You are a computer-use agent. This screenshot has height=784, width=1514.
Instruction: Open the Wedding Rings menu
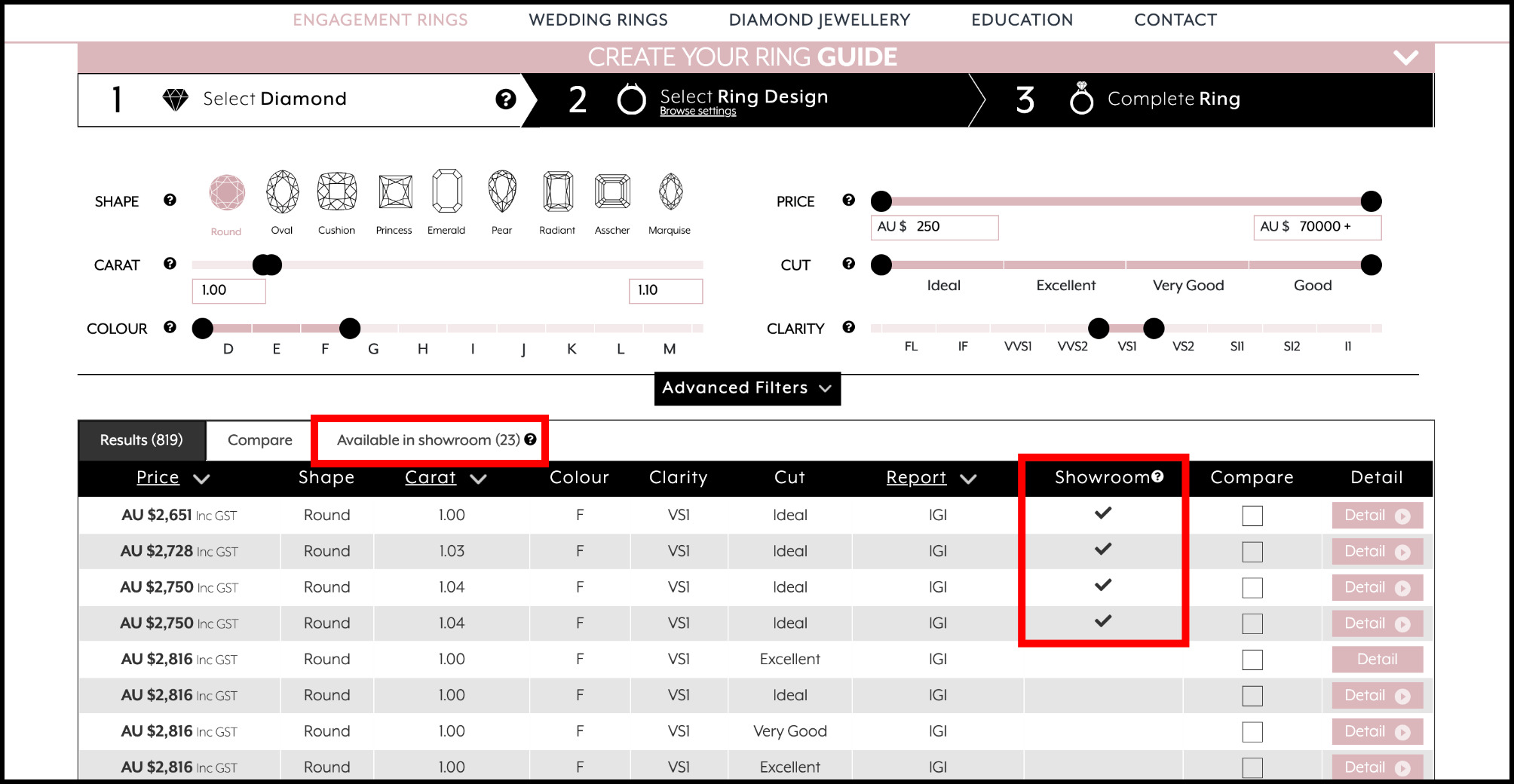tap(598, 20)
